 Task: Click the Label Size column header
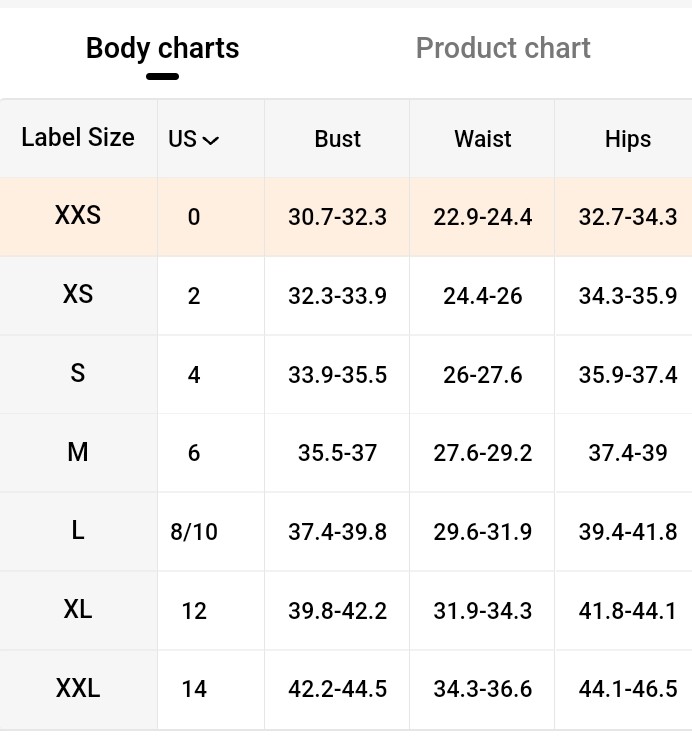78,138
